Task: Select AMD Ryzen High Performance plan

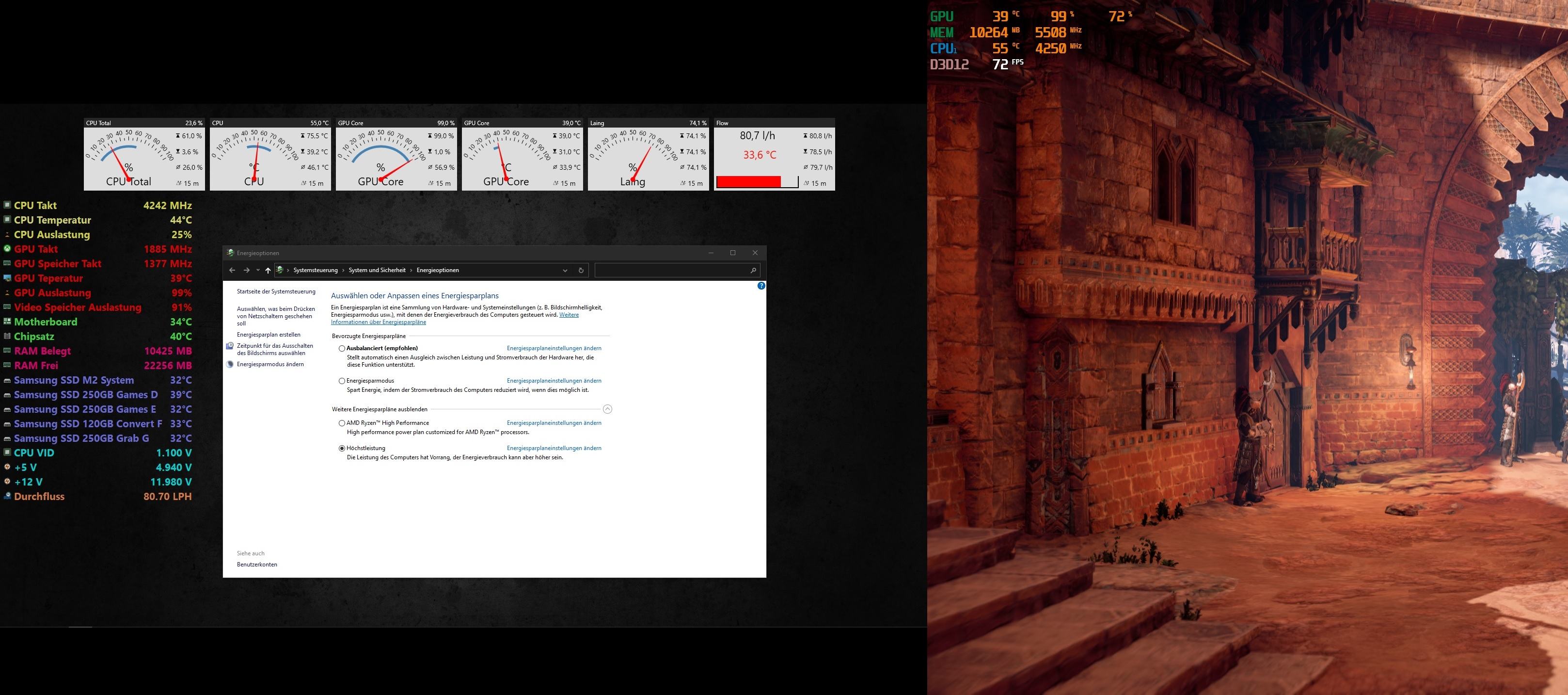Action: (342, 423)
